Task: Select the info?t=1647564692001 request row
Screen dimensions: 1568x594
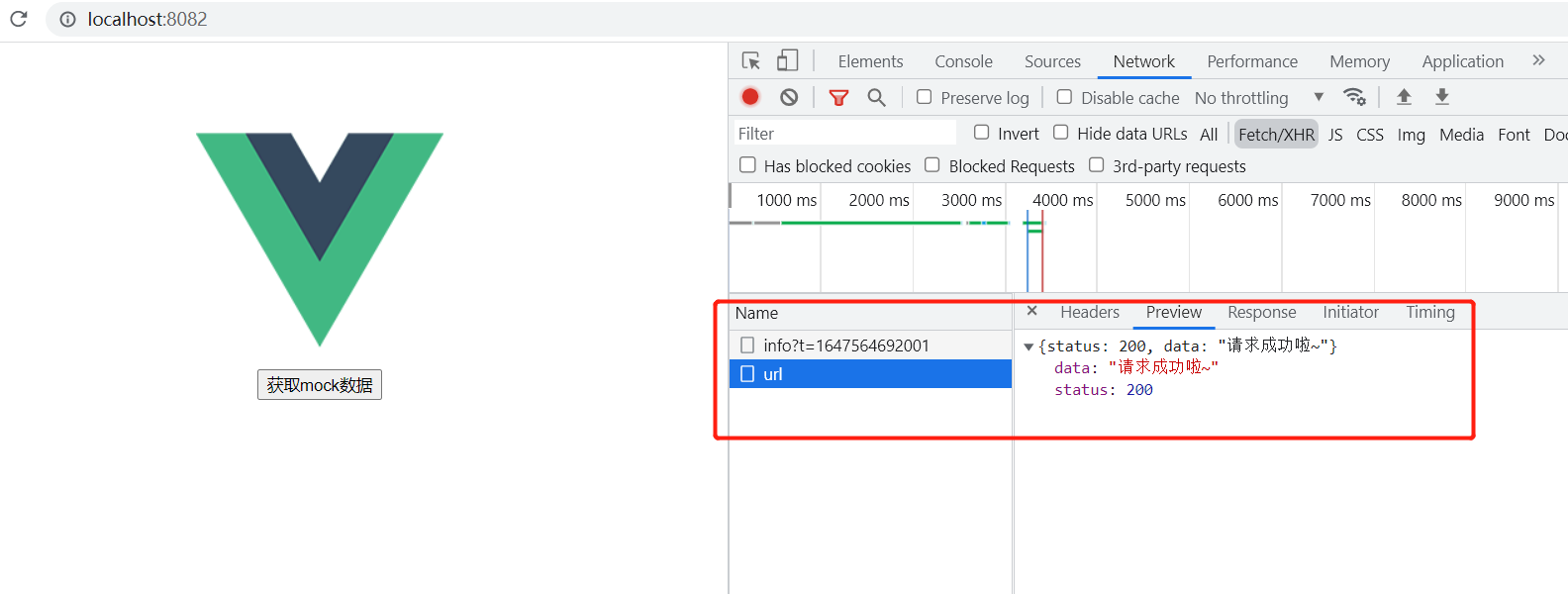Action: 870,345
